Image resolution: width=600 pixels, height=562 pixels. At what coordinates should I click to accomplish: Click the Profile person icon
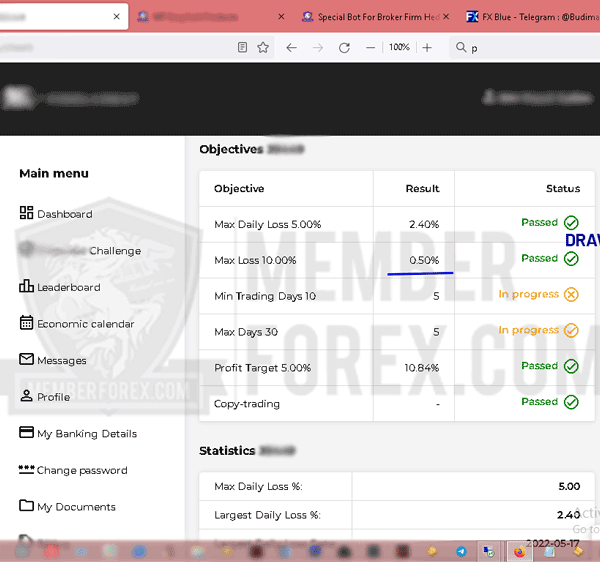(27, 397)
